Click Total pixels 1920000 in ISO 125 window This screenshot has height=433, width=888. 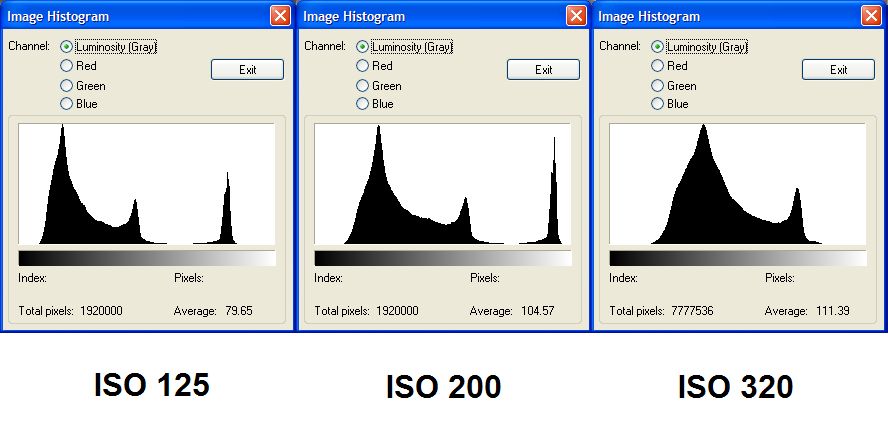[x=101, y=311]
